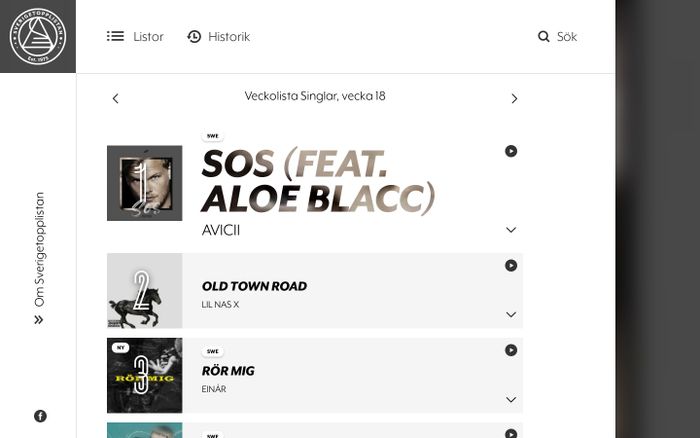Open the Historik page
700x438 pixels.
[x=219, y=37]
